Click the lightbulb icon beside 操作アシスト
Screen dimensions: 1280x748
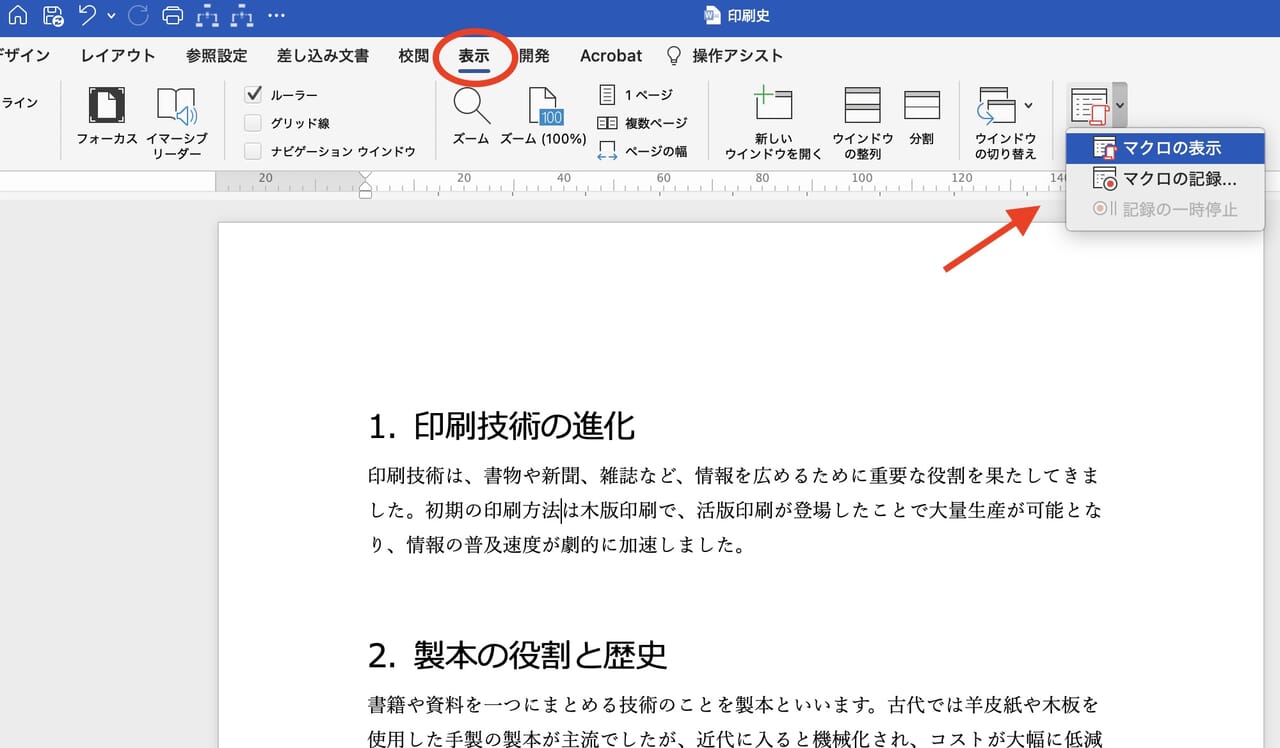point(674,55)
